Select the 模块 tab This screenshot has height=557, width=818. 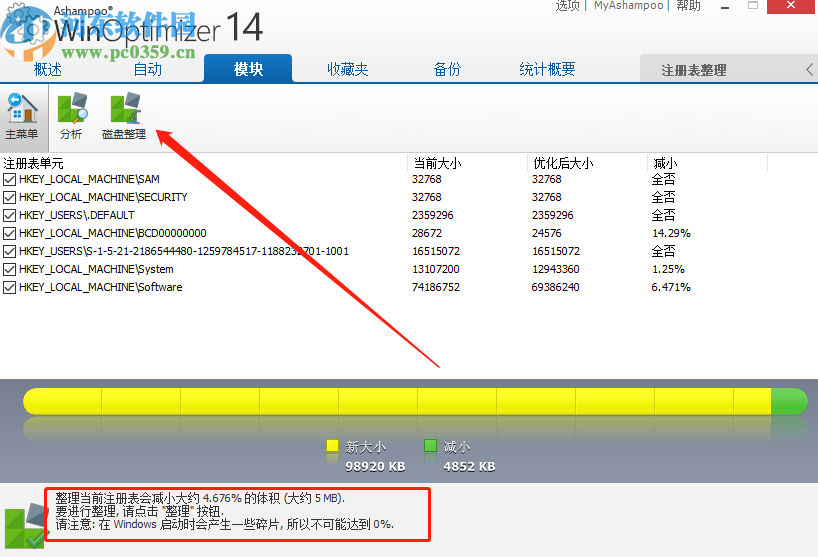click(x=248, y=68)
